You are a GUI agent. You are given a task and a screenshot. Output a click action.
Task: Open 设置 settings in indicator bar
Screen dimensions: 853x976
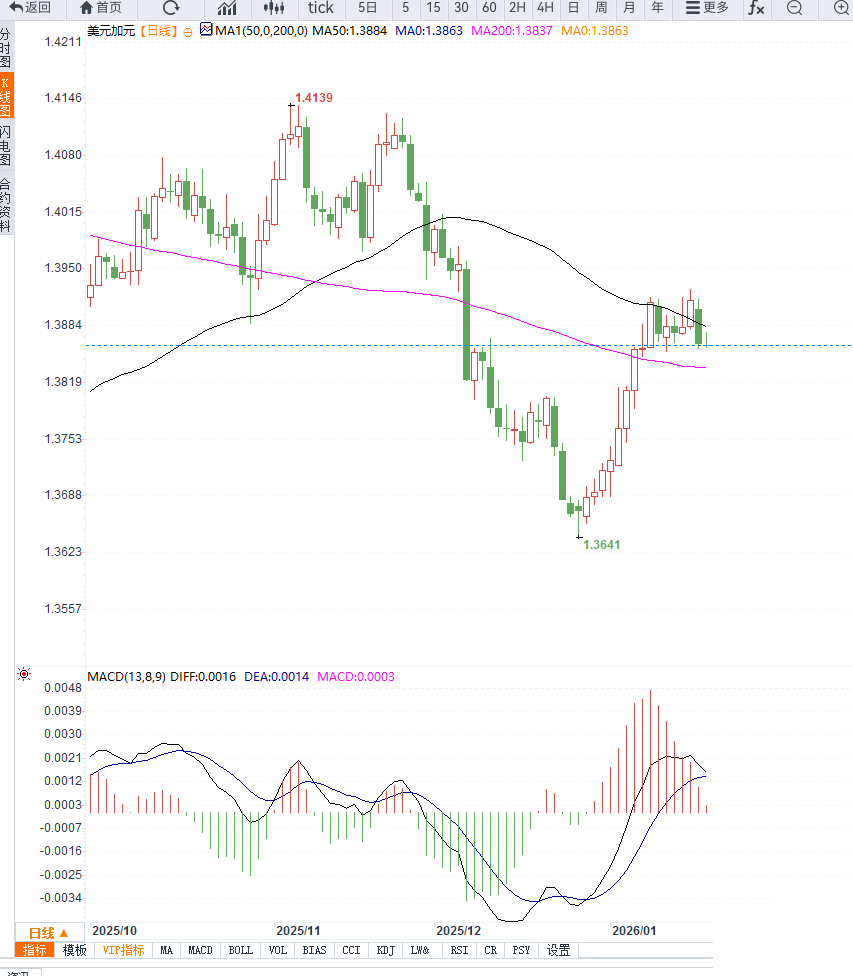pos(558,950)
